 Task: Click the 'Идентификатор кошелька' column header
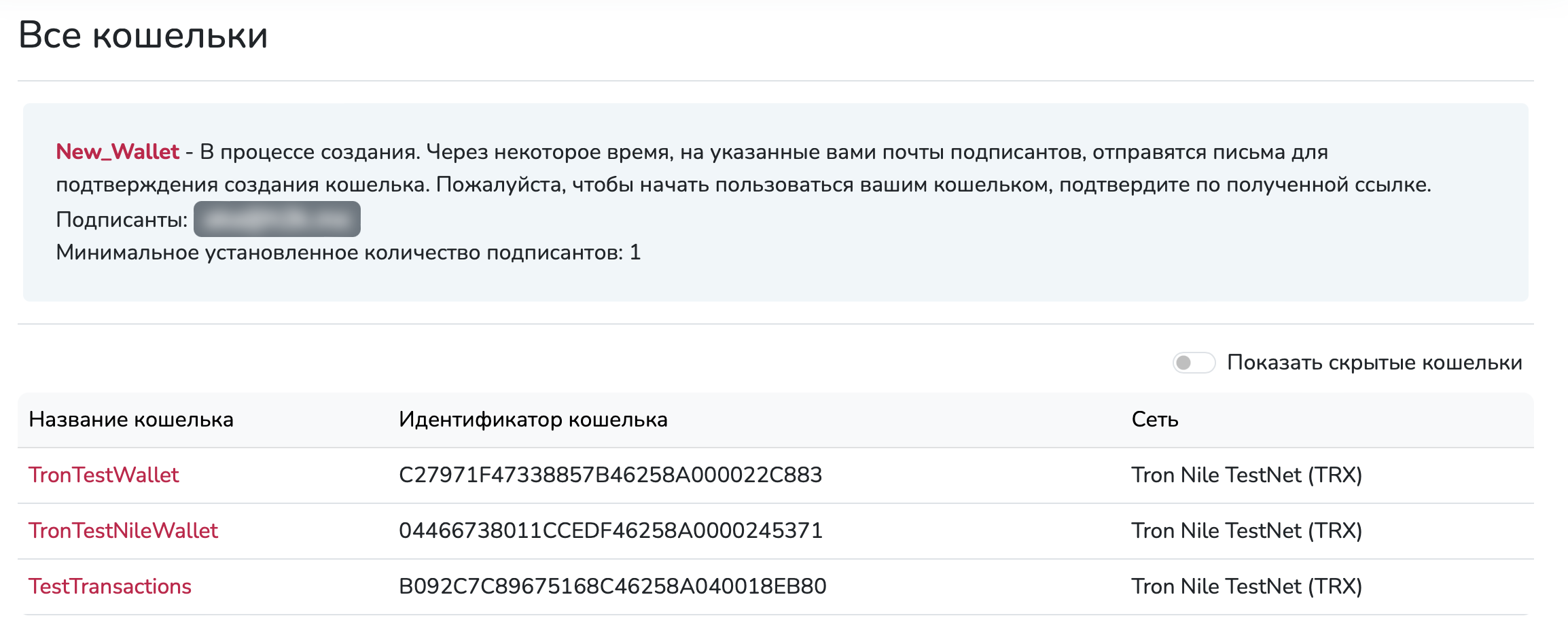533,420
